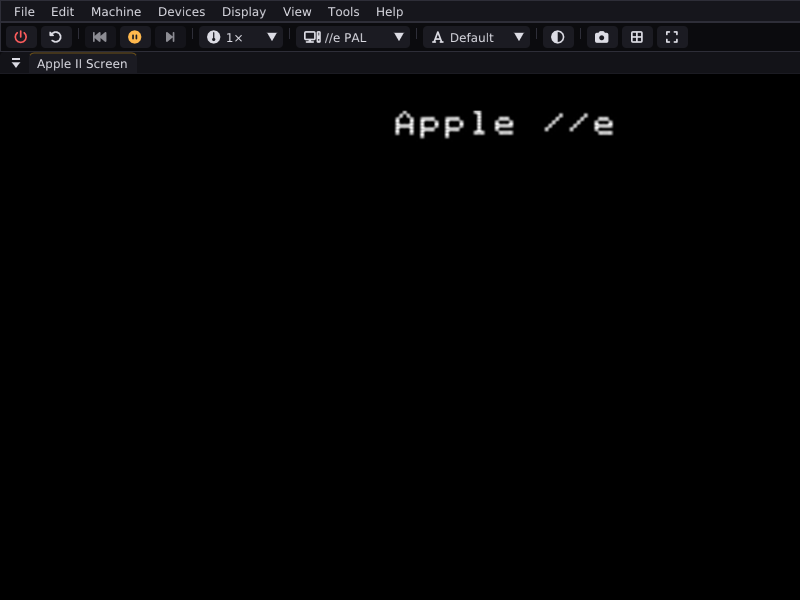This screenshot has width=800, height=600.
Task: Open the Tools menu
Action: (x=343, y=12)
